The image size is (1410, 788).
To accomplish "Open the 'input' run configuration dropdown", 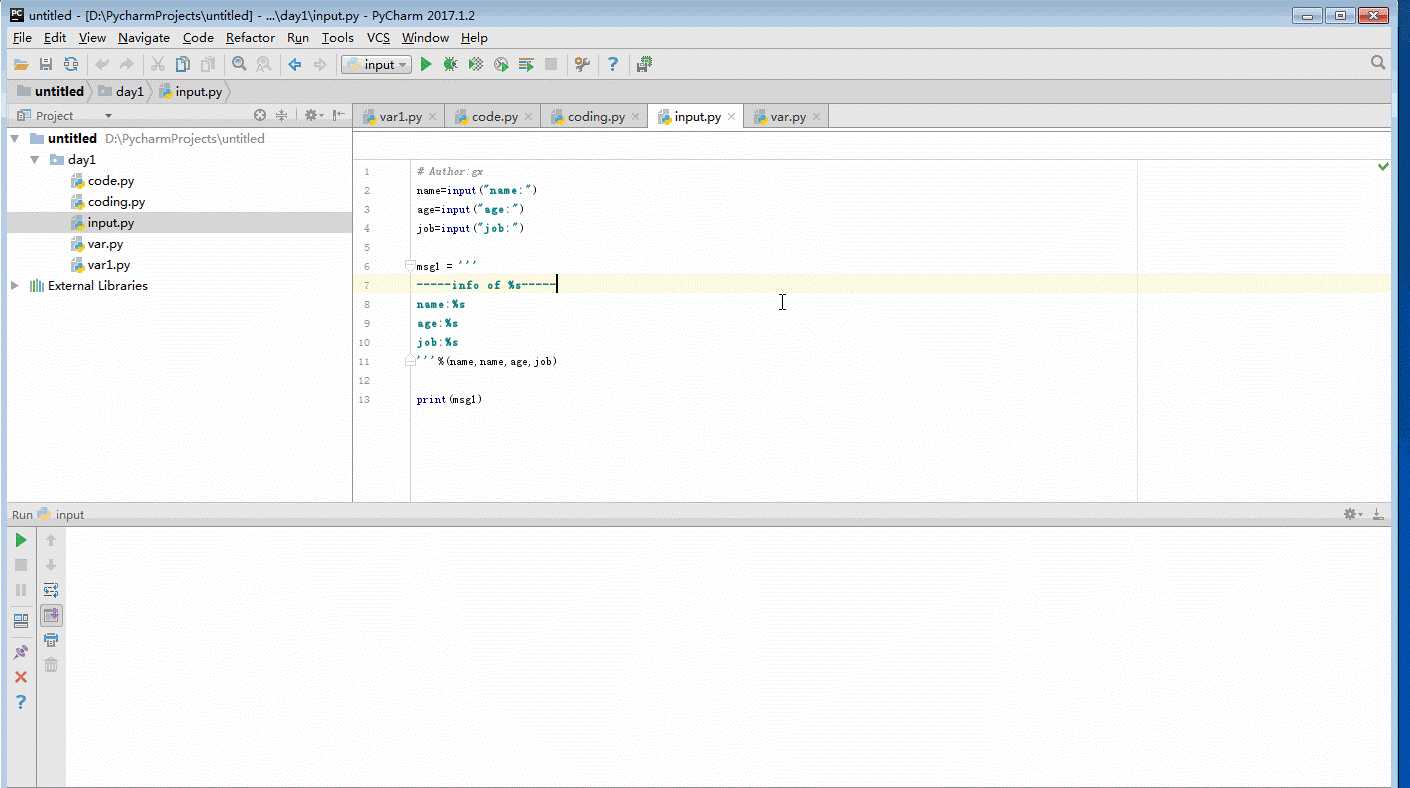I will point(376,64).
